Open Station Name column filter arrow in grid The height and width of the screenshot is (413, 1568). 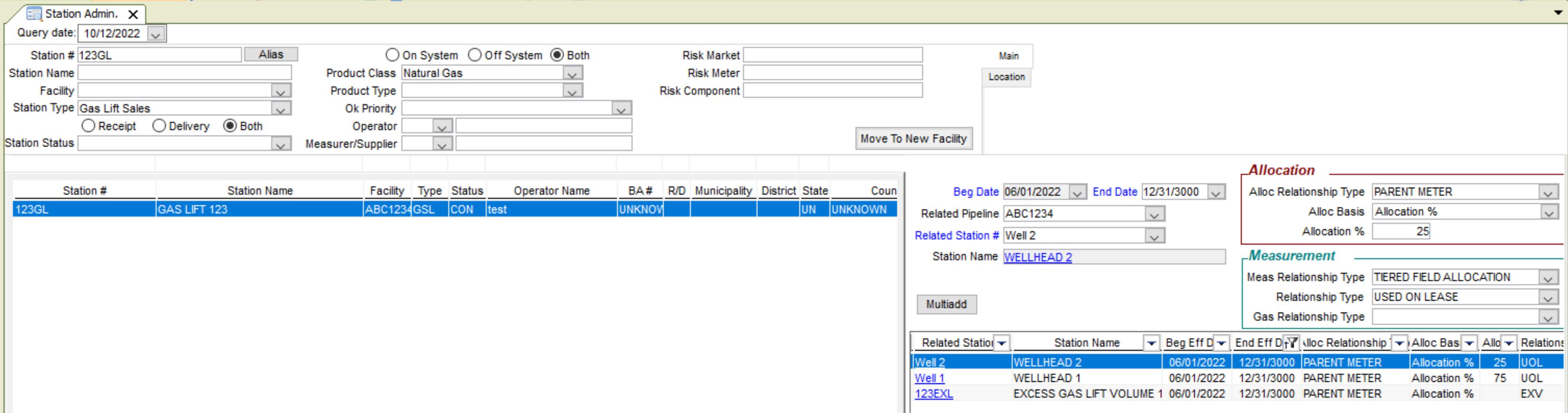pos(1151,343)
